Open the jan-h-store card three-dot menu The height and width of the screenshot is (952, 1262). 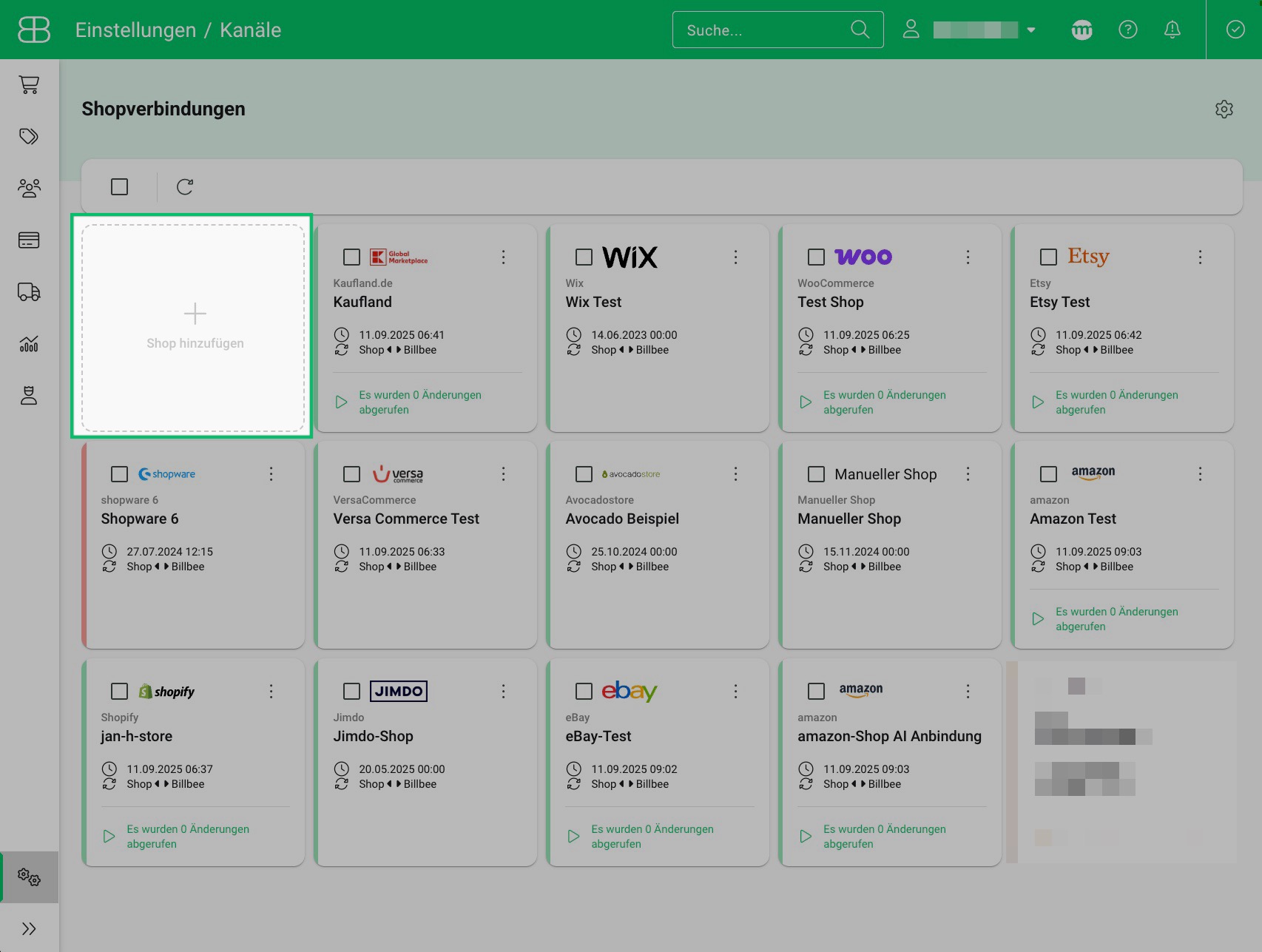(x=271, y=691)
